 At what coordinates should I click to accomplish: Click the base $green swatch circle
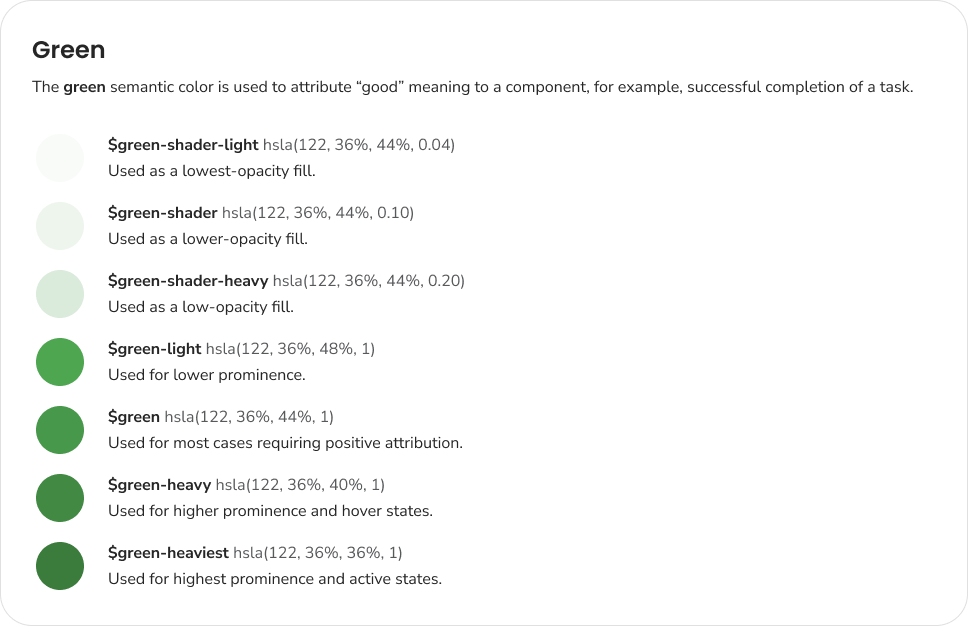point(60,430)
